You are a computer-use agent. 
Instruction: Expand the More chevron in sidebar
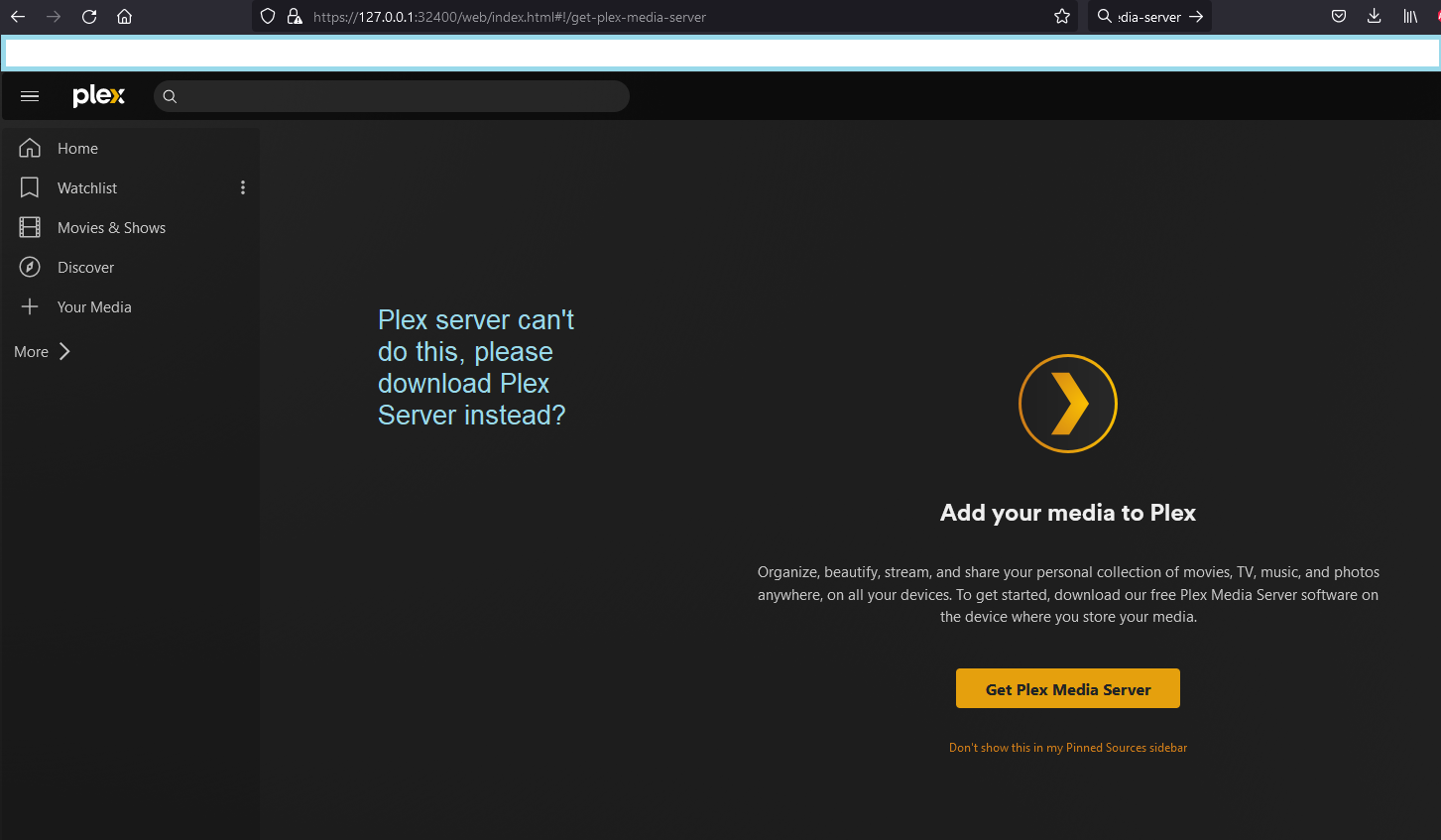(x=64, y=351)
